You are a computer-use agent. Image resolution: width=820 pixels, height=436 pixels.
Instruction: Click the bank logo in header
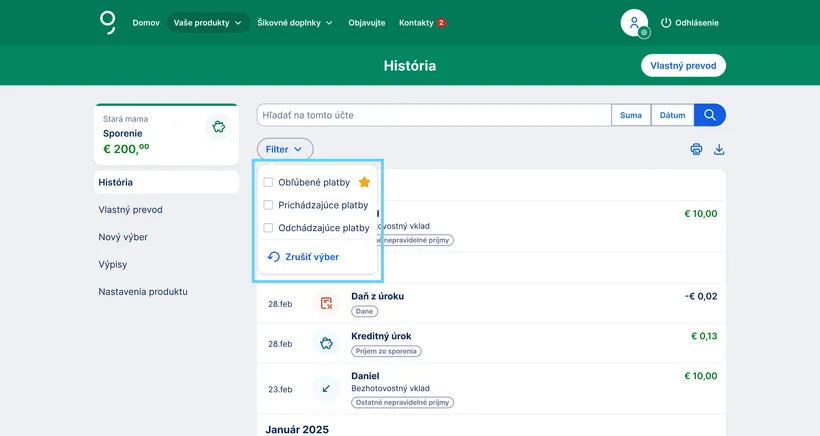107,22
